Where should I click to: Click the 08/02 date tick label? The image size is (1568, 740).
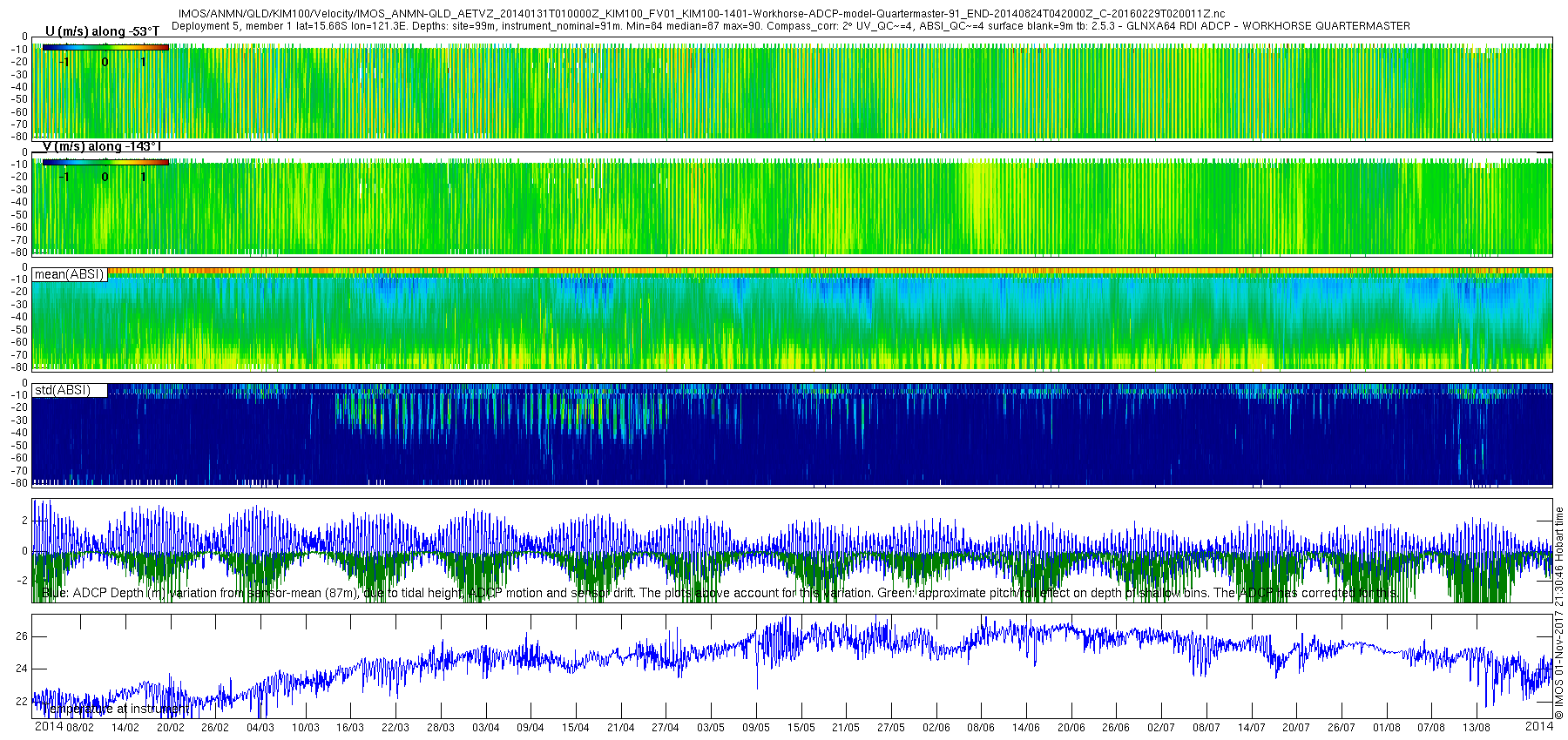point(80,728)
